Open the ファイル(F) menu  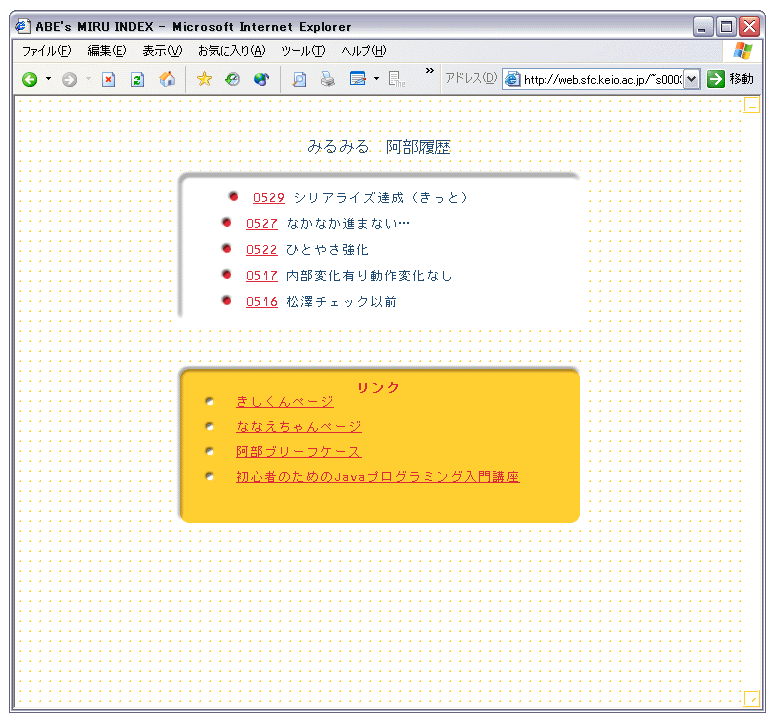pos(46,51)
